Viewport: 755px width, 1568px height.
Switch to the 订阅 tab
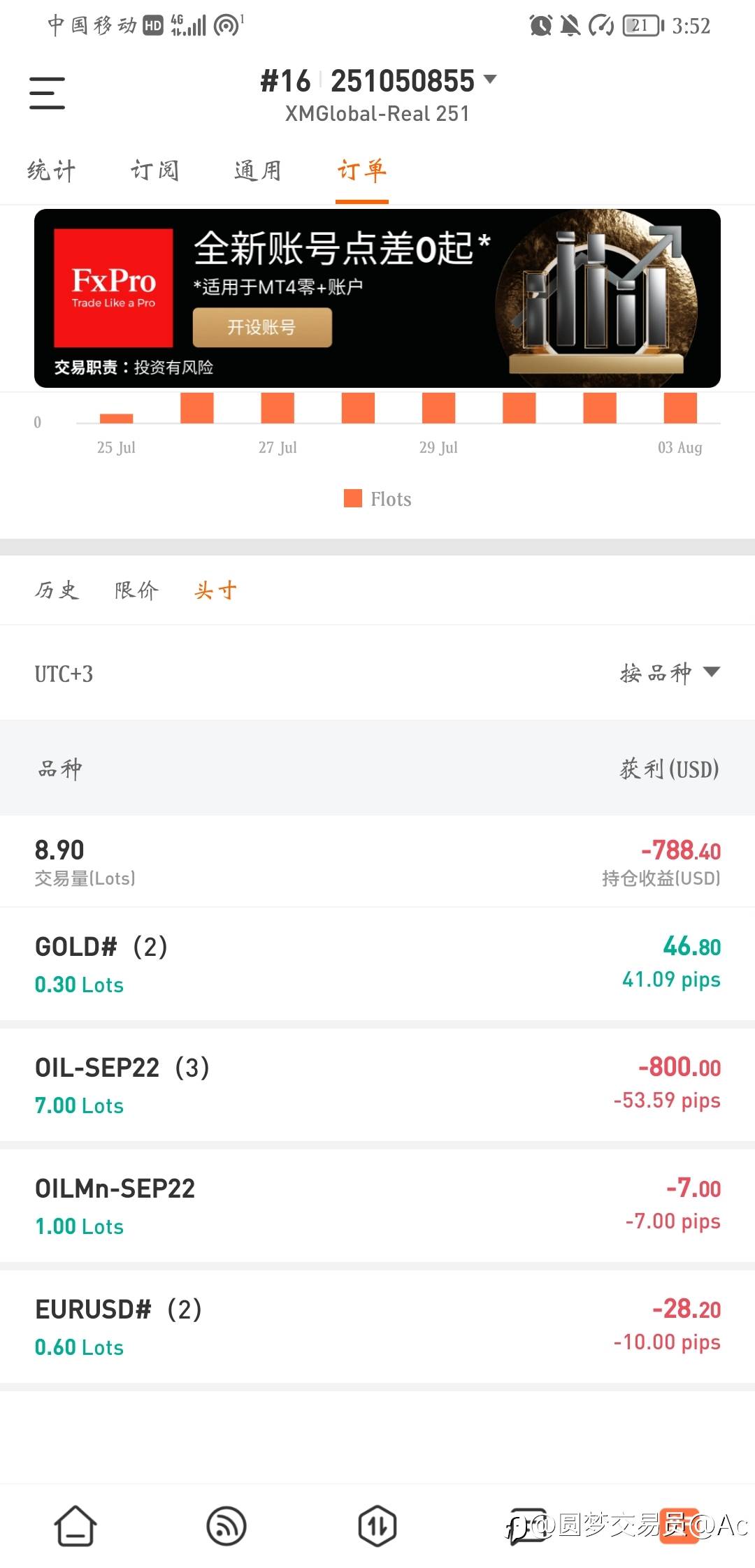154,170
